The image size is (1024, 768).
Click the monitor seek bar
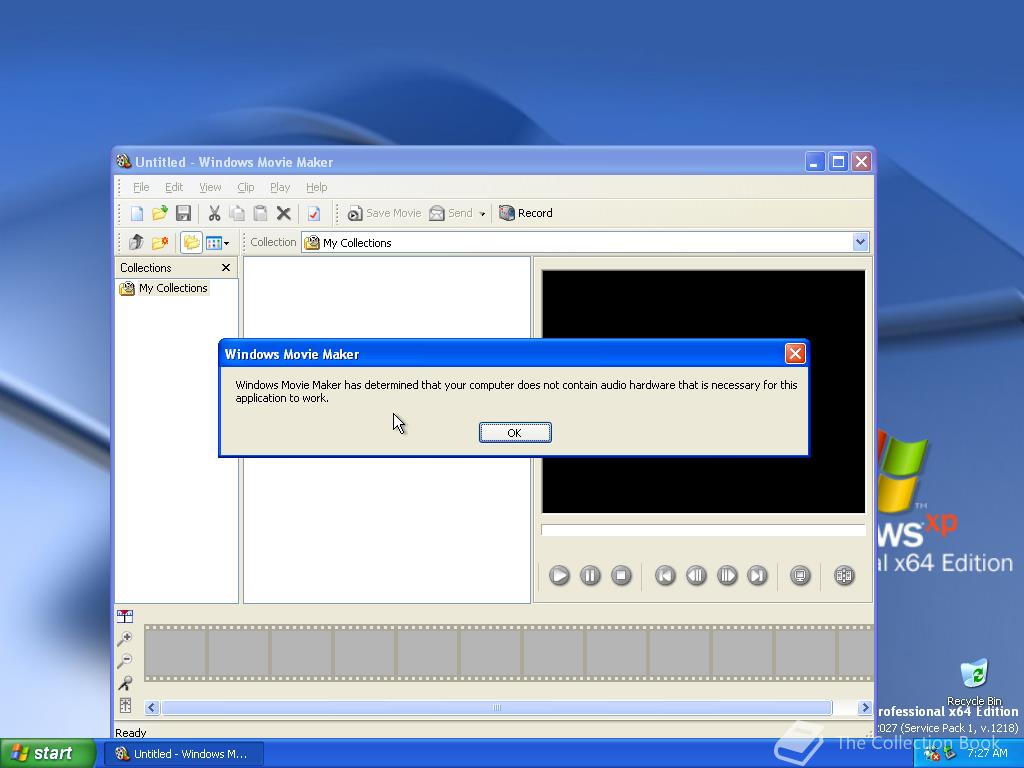pyautogui.click(x=703, y=530)
